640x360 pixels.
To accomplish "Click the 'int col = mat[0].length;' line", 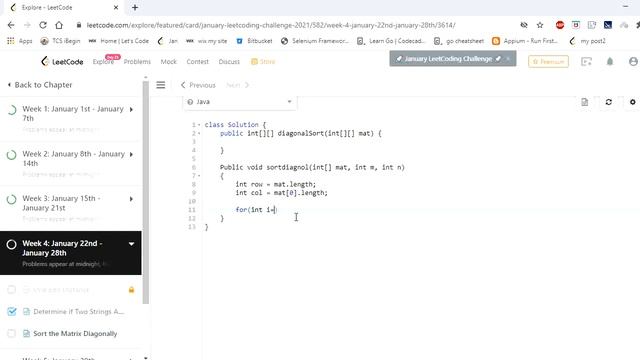I will tap(282, 193).
